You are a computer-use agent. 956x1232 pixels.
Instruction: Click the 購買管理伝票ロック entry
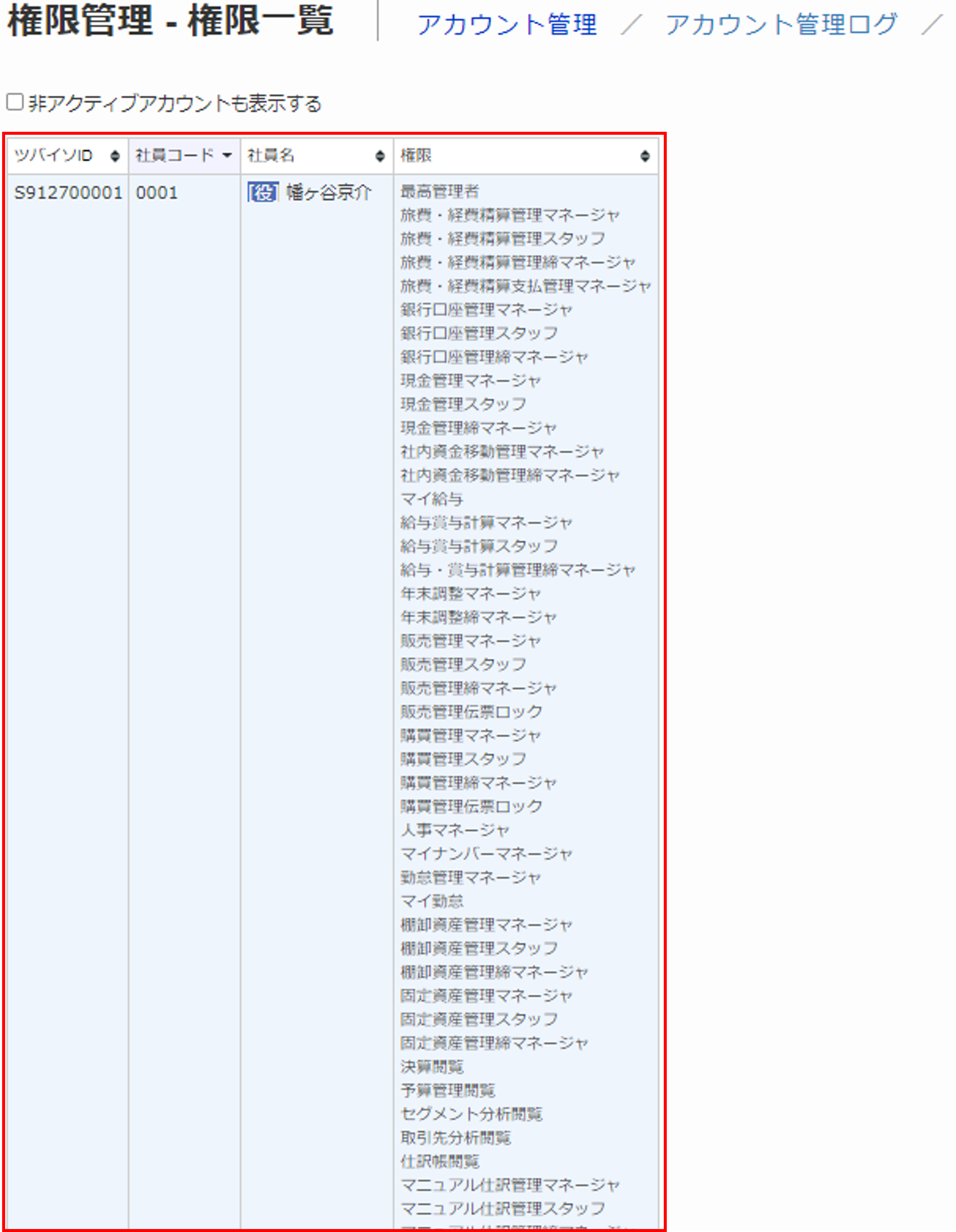click(x=471, y=807)
